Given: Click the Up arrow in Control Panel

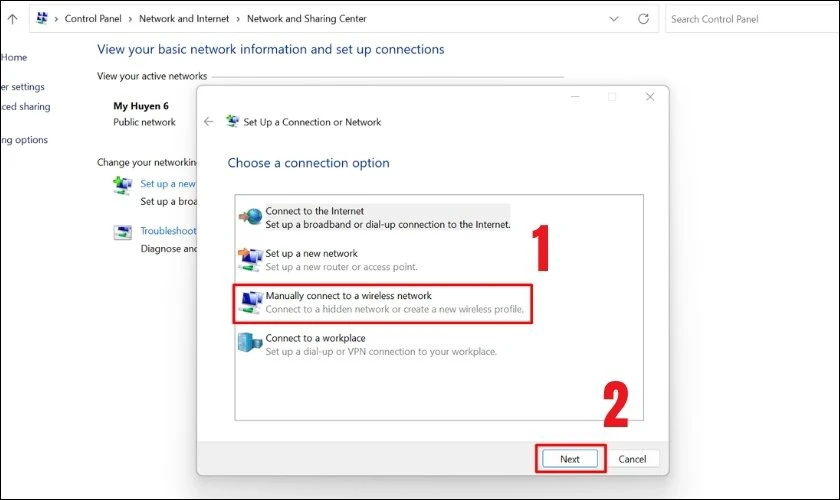Looking at the screenshot, I should click(x=12, y=19).
